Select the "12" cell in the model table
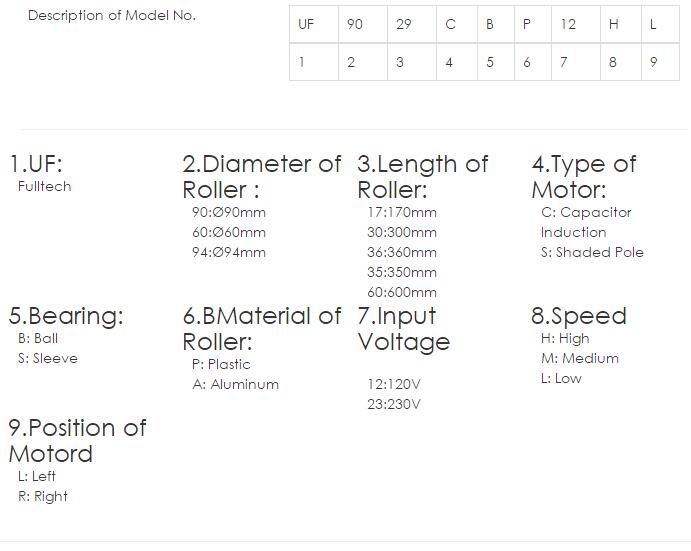The height and width of the screenshot is (551, 691). (568, 24)
